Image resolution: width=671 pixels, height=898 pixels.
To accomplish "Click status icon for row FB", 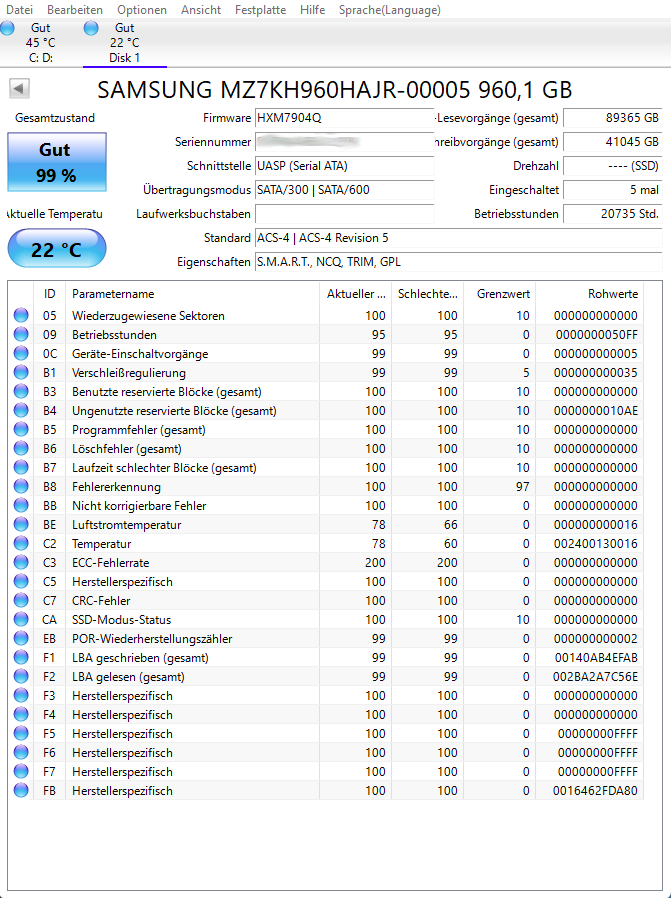I will click(x=21, y=790).
